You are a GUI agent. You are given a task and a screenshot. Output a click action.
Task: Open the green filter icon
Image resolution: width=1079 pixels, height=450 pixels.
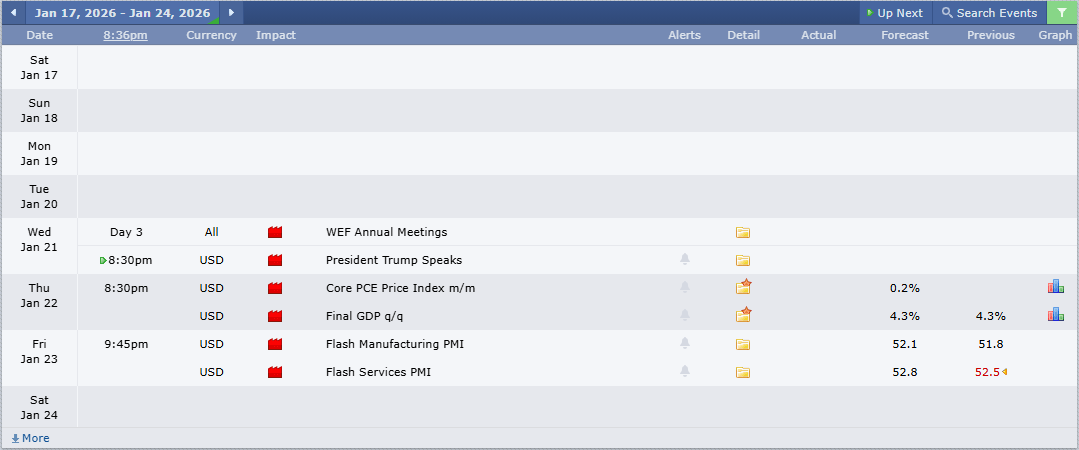[1062, 13]
